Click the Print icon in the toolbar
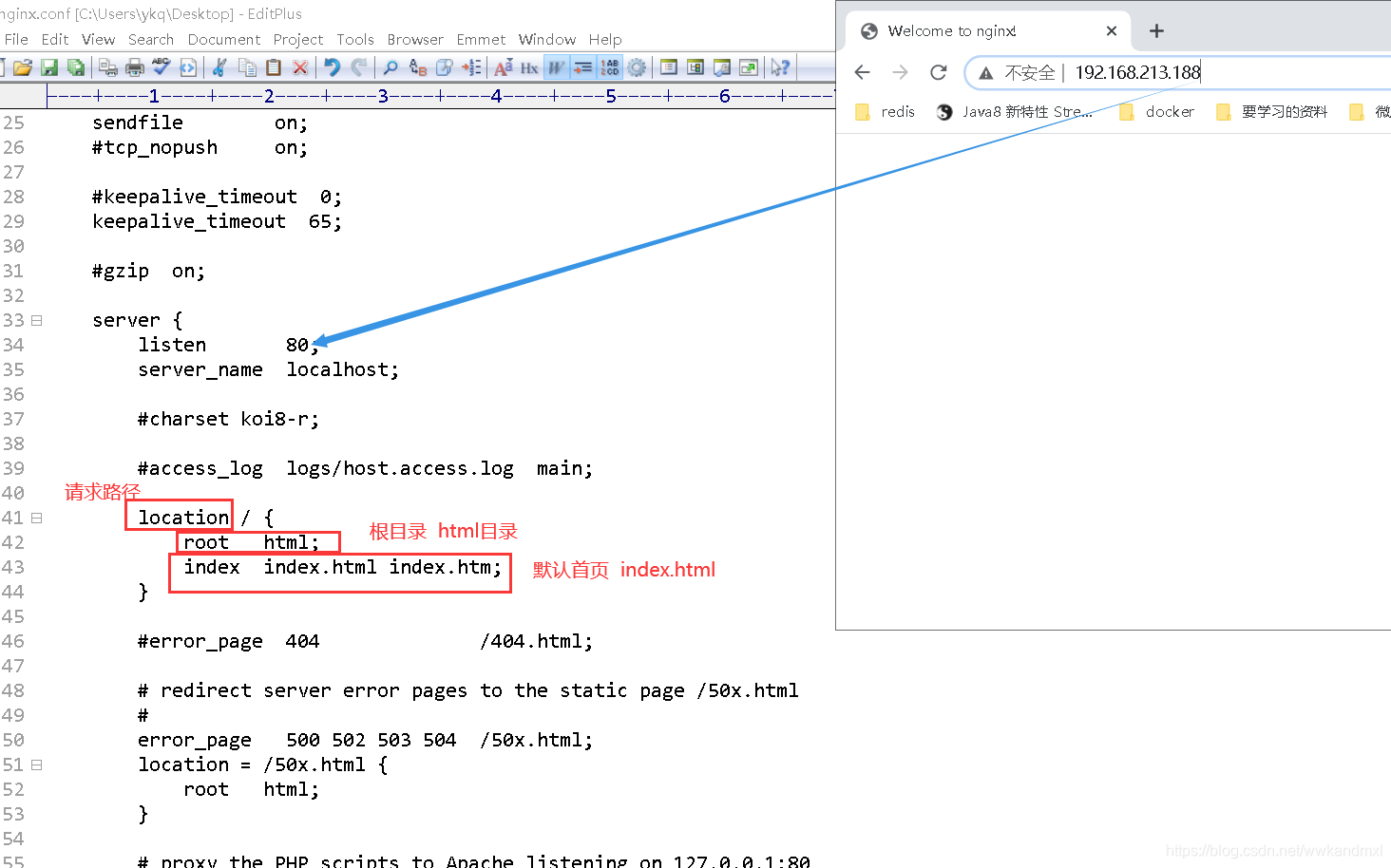The image size is (1391, 868). [135, 67]
